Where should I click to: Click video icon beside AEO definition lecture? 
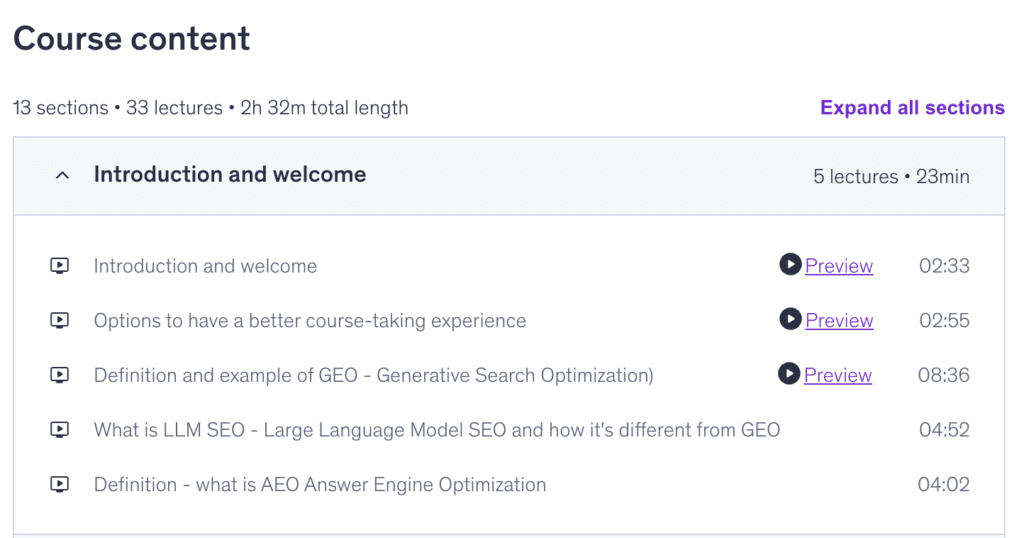click(60, 485)
